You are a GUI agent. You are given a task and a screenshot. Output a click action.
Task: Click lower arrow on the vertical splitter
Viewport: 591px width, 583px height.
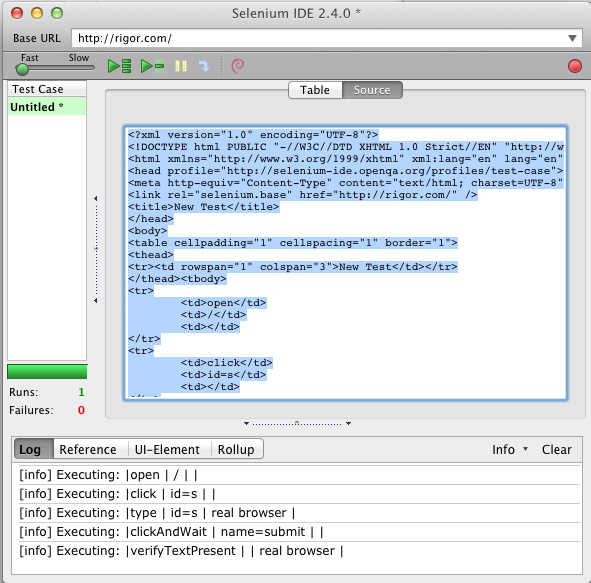point(96,301)
